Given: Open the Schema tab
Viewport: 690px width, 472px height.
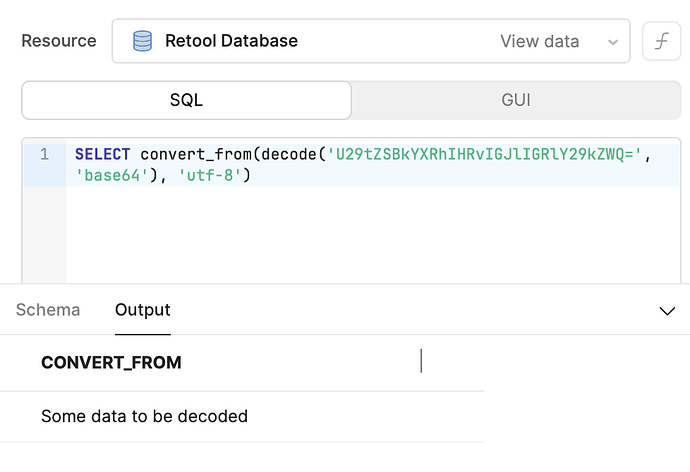Looking at the screenshot, I should click(48, 310).
